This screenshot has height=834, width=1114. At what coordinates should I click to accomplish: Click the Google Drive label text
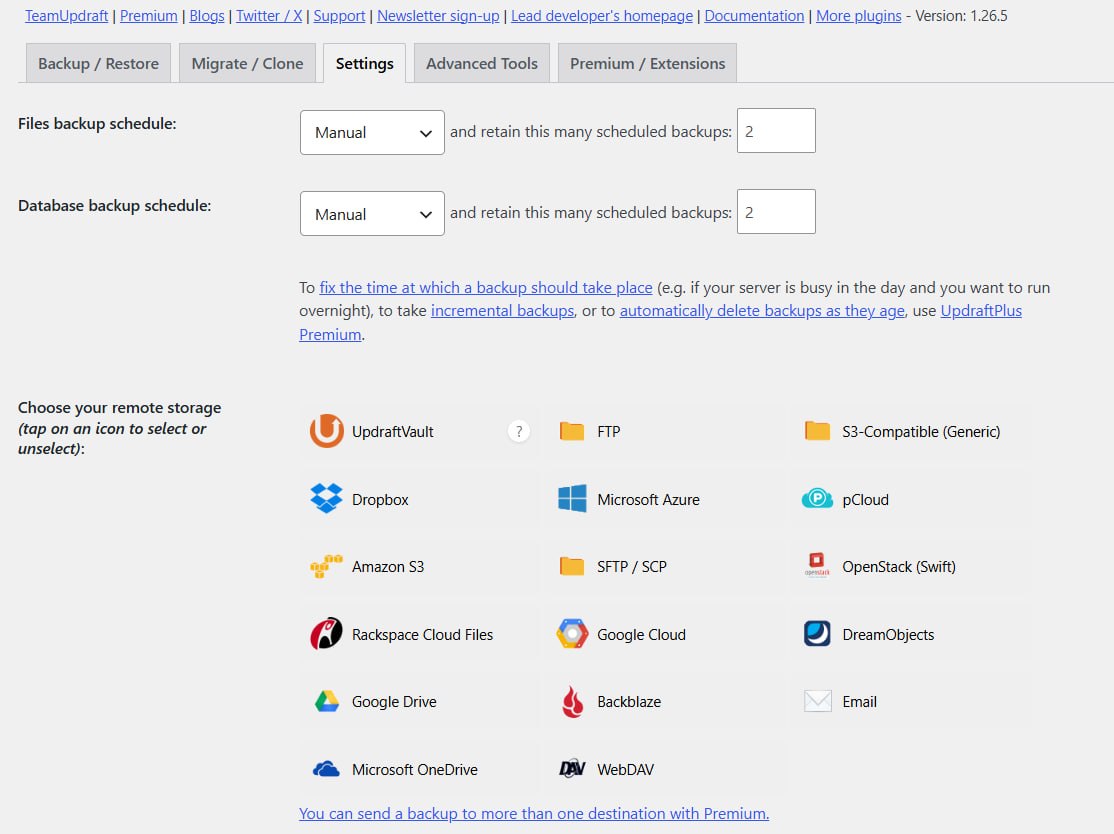(394, 702)
